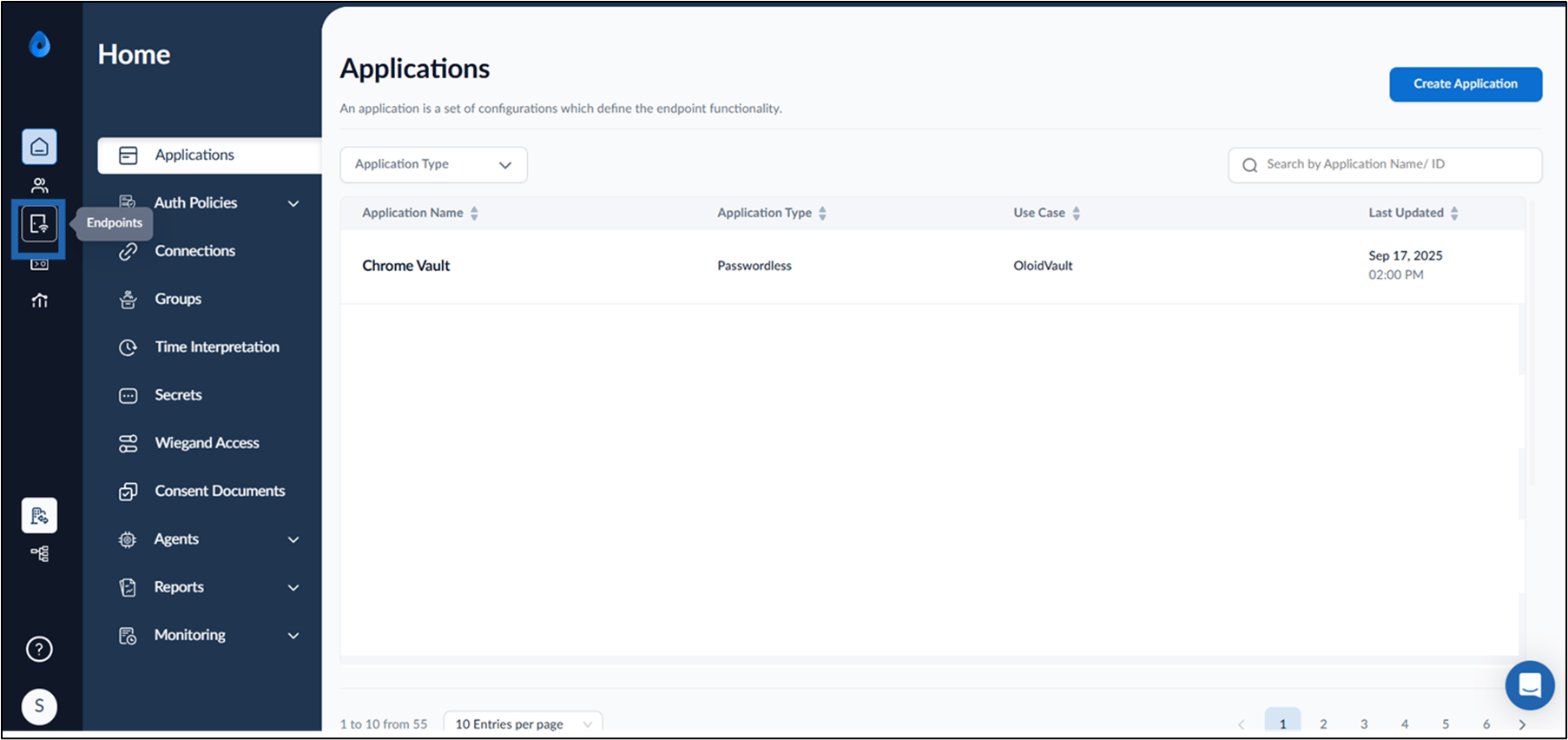Open the help question mark icon
This screenshot has width=1568, height=740.
pyautogui.click(x=39, y=649)
